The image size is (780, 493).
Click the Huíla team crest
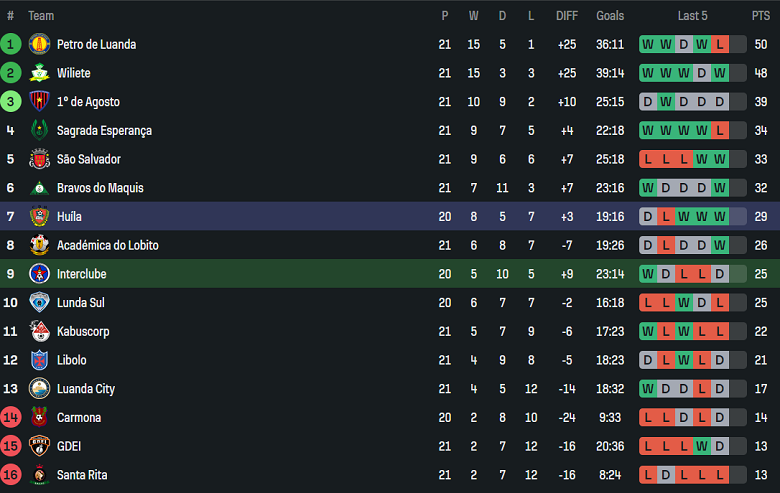[39, 216]
